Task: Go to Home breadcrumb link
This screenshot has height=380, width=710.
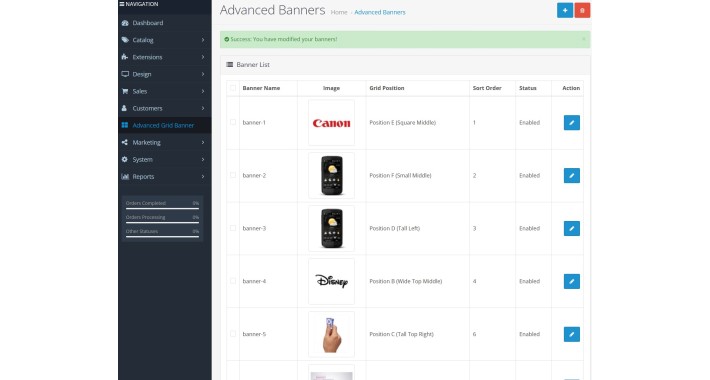Action: tap(339, 12)
